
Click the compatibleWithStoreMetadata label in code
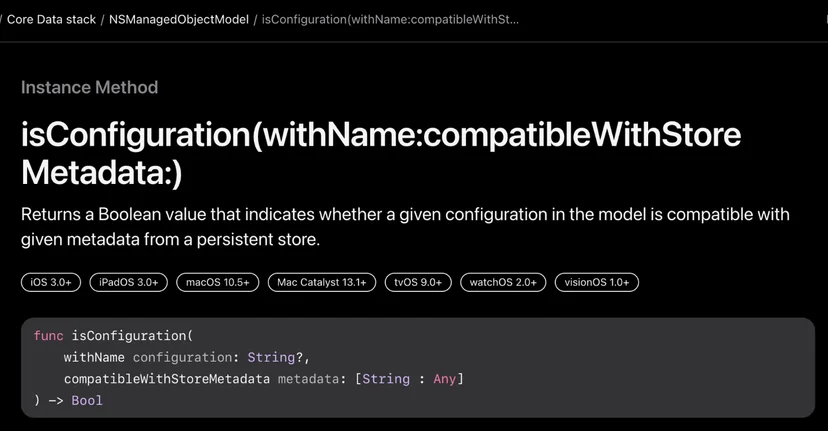tap(167, 379)
